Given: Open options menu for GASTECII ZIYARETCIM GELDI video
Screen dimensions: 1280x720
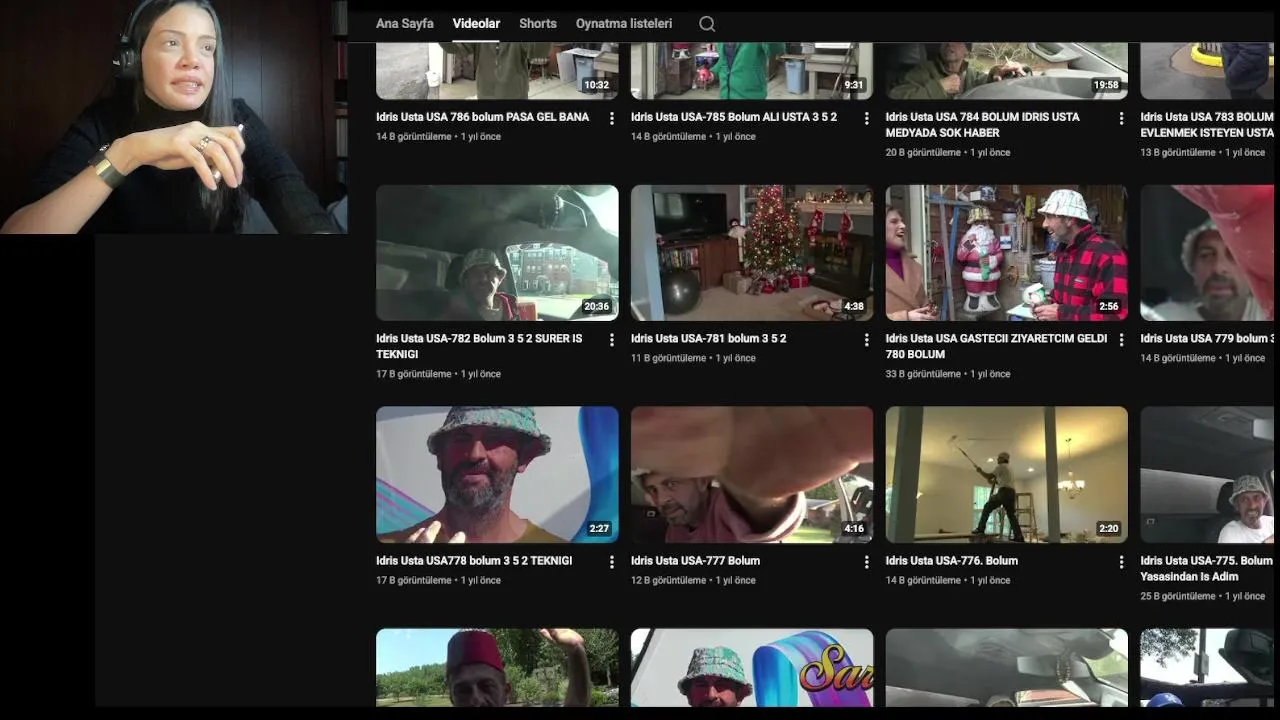Looking at the screenshot, I should point(1121,340).
